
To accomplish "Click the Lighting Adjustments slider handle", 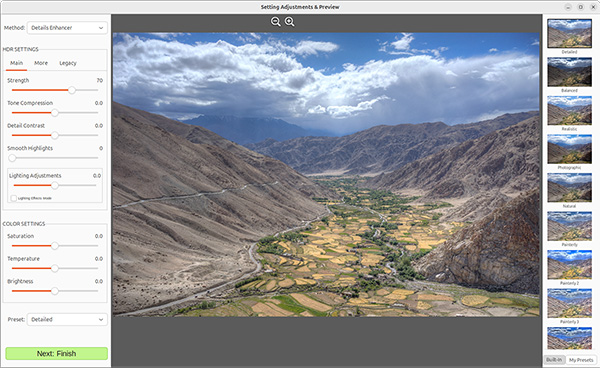I will (x=55, y=186).
